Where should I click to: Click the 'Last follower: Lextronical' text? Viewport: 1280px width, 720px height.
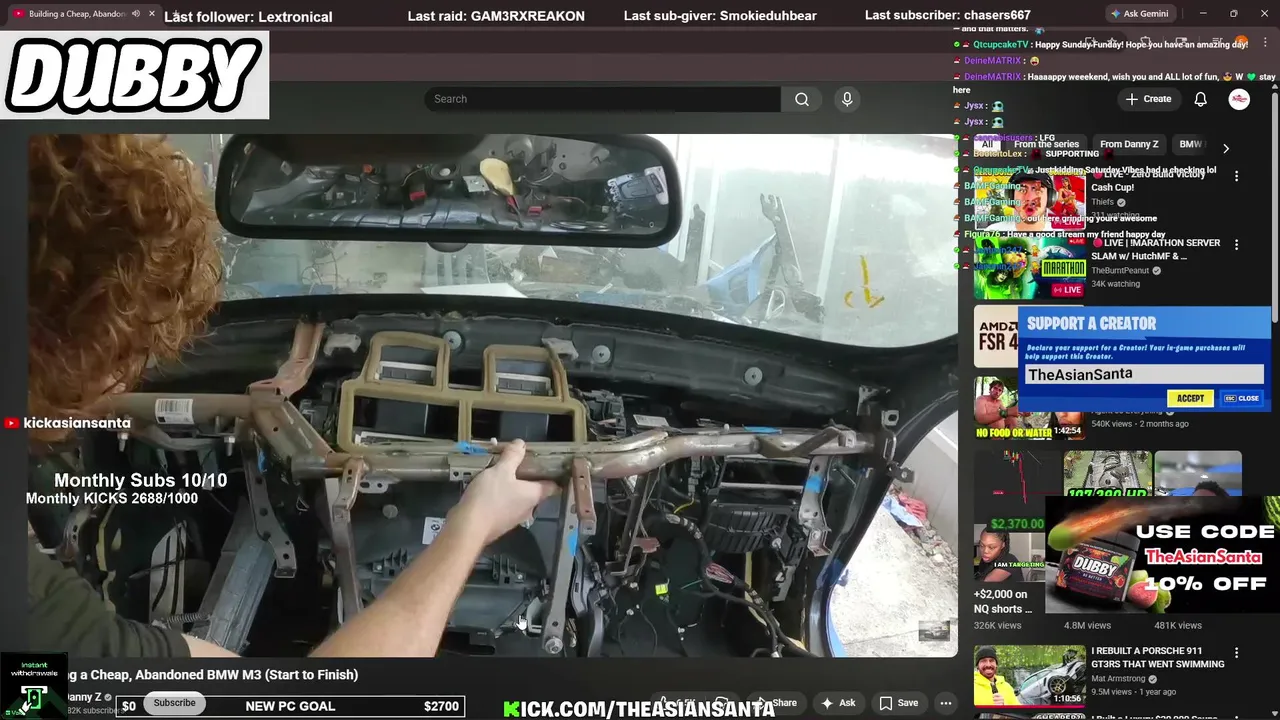point(249,16)
